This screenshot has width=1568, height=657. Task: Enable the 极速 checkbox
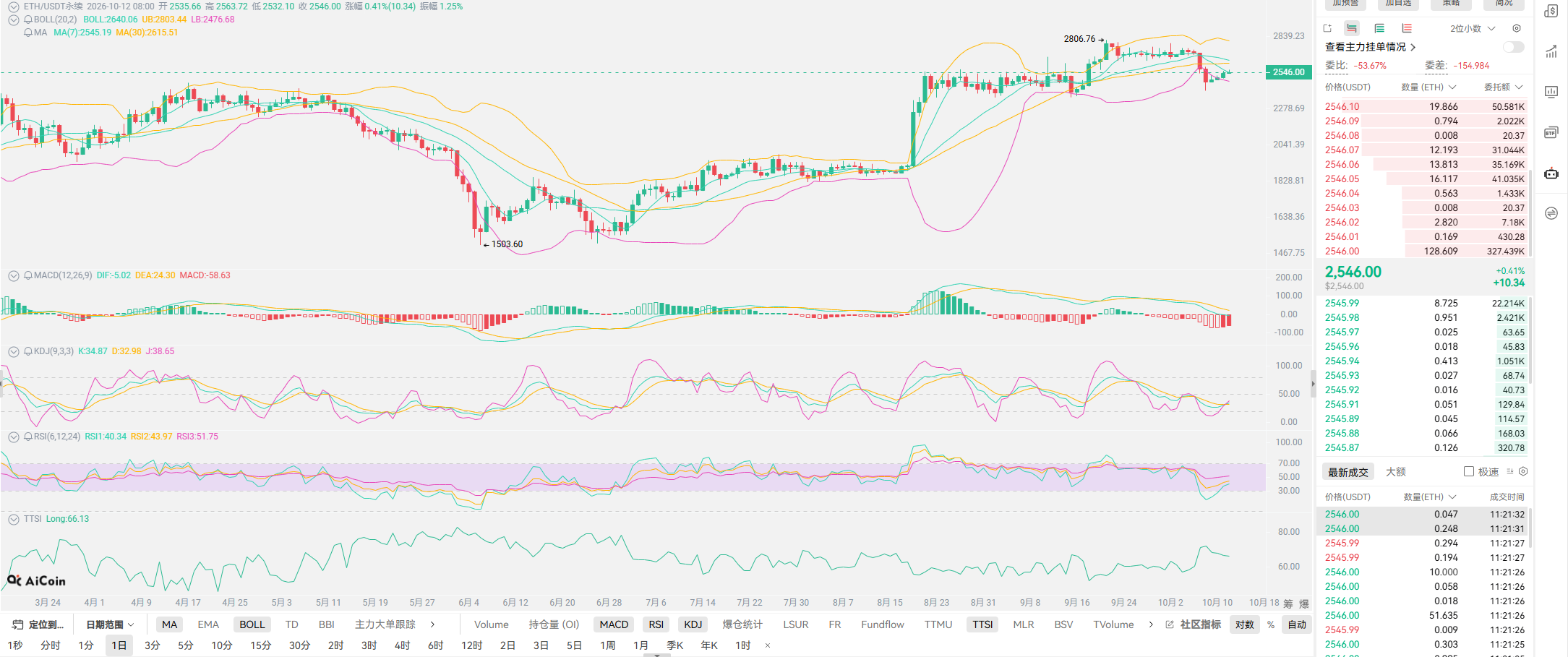[1469, 471]
